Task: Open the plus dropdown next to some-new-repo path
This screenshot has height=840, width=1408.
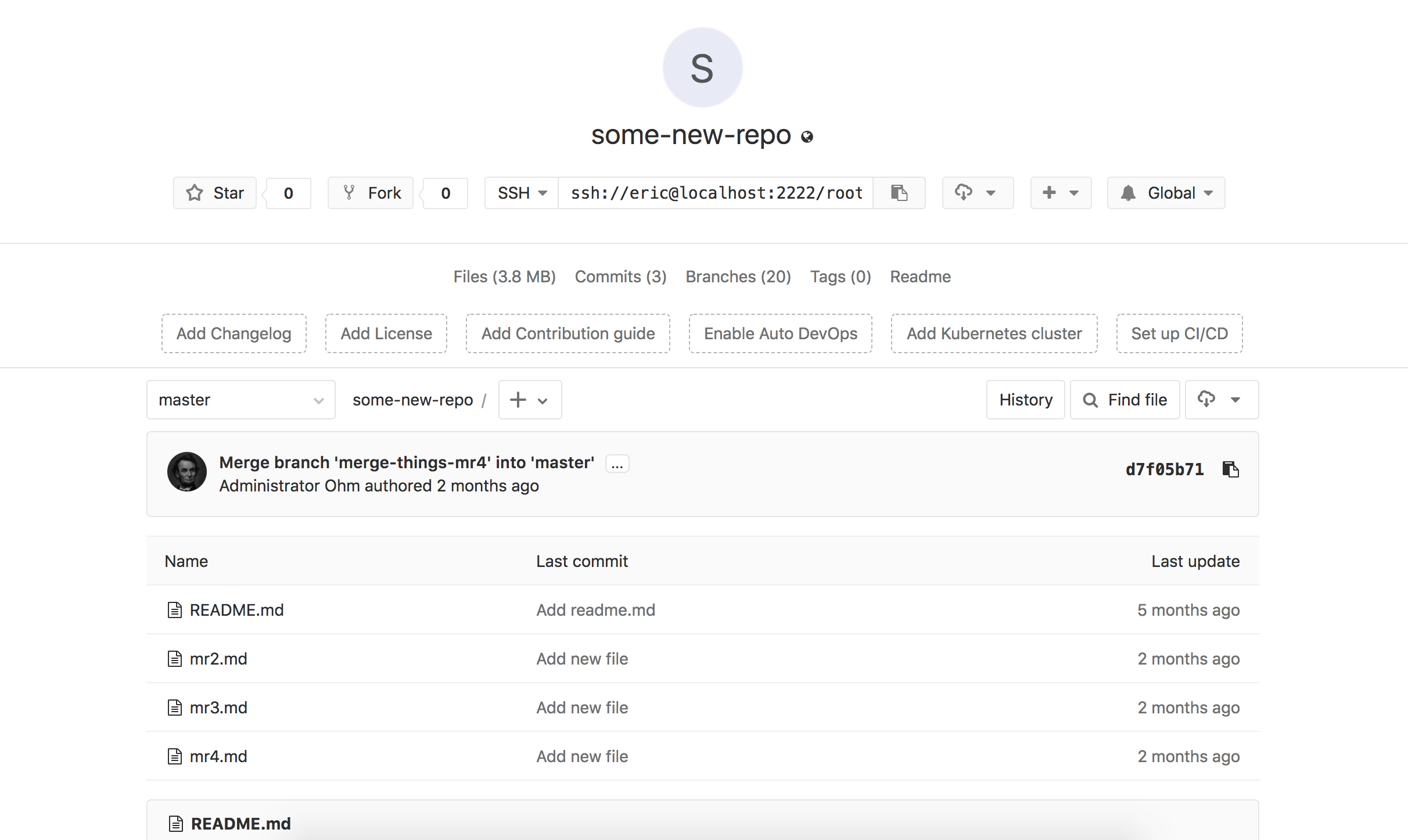Action: pos(530,400)
